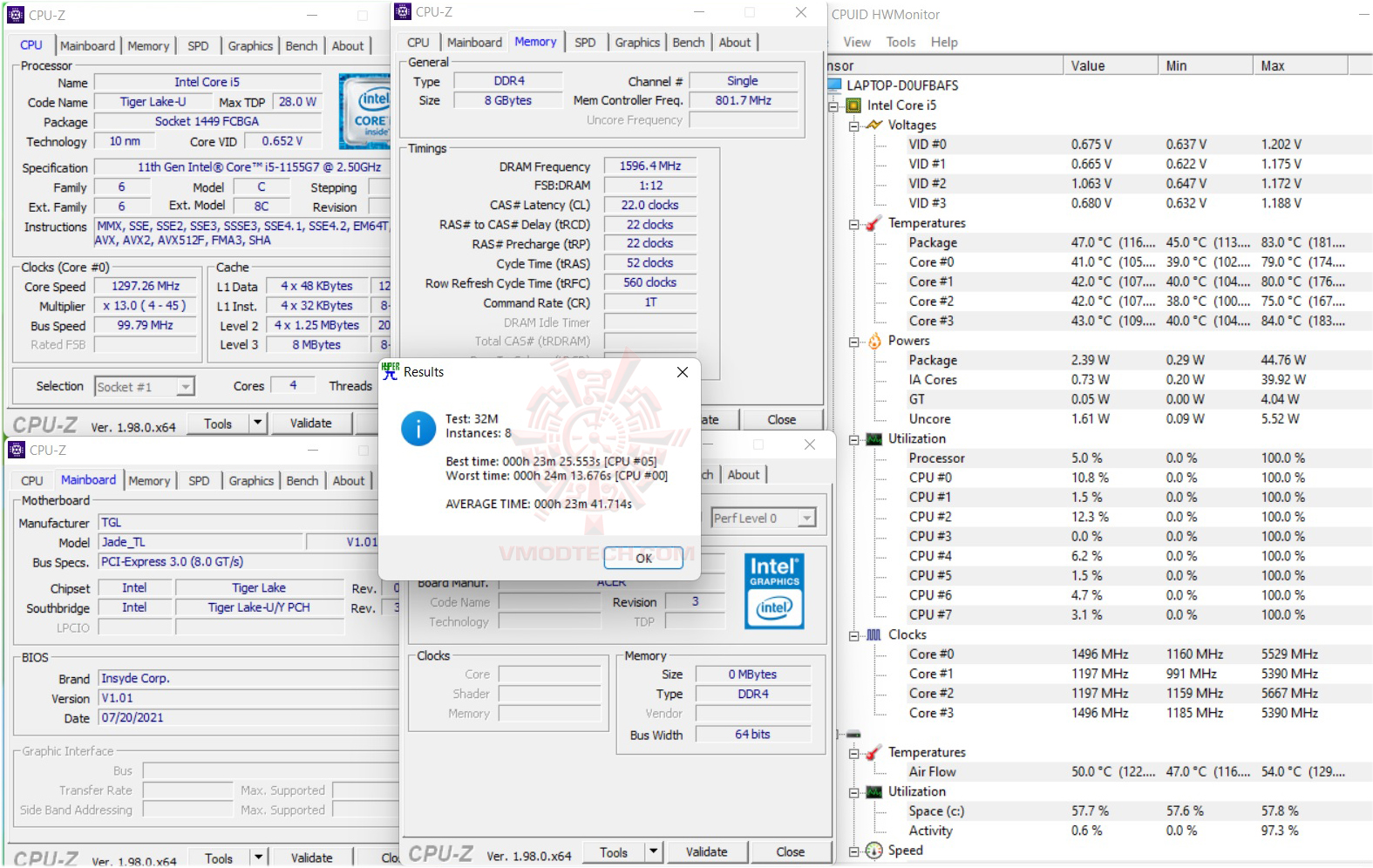The image size is (1373, 868).
Task: Click the Intel Graphics logo badge
Action: click(x=774, y=590)
